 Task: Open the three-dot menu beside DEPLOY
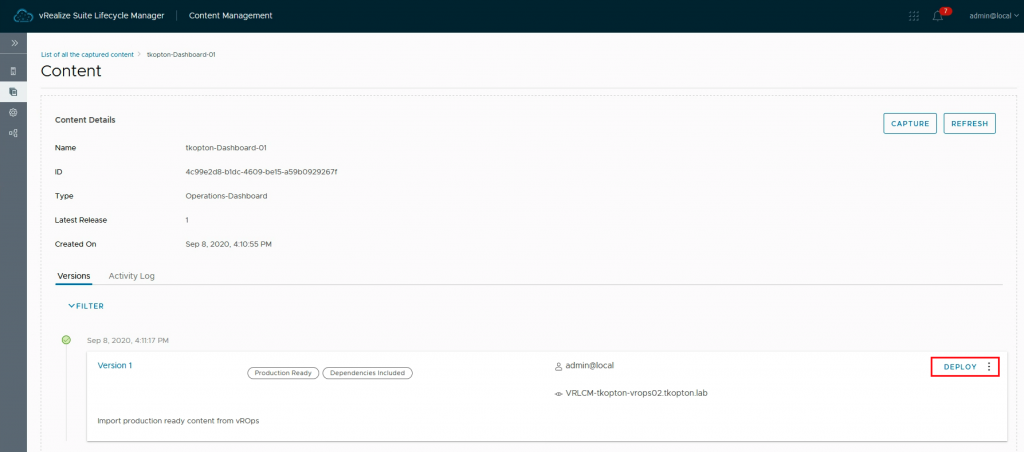(989, 367)
